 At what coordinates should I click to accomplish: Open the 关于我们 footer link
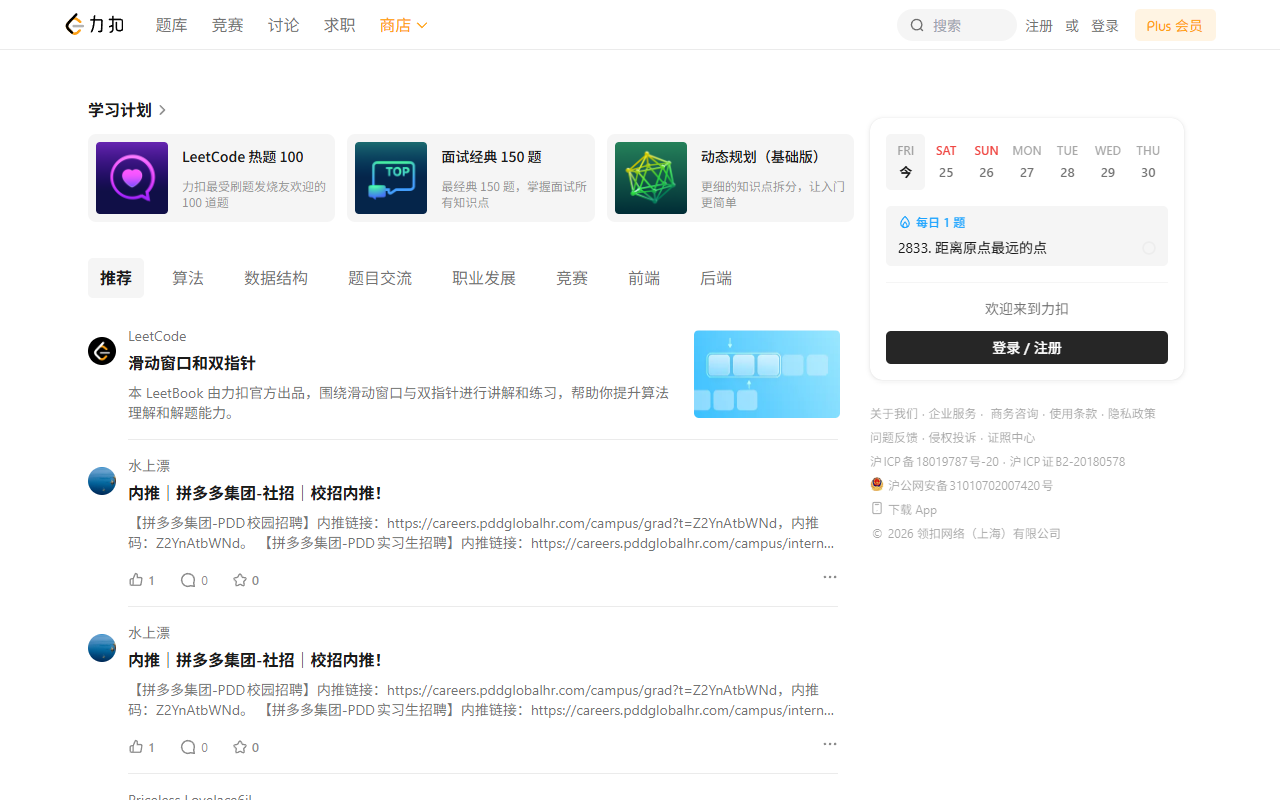coord(894,413)
